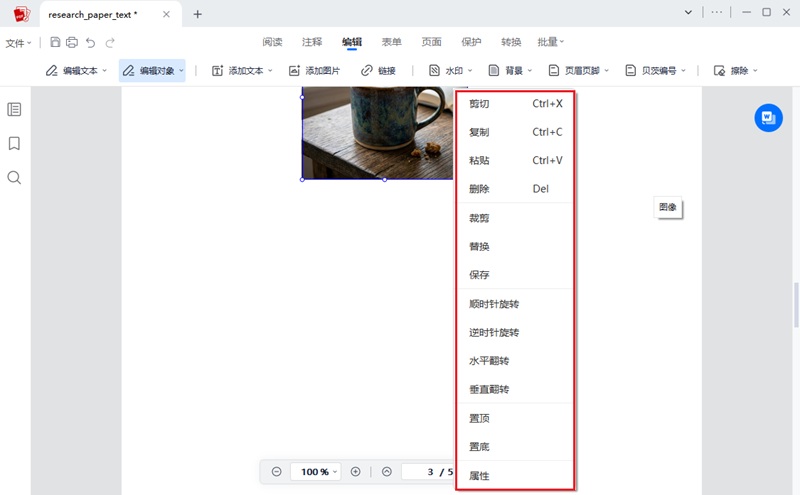The width and height of the screenshot is (800, 495).
Task: Switch to the 页面 tab
Action: click(x=431, y=42)
